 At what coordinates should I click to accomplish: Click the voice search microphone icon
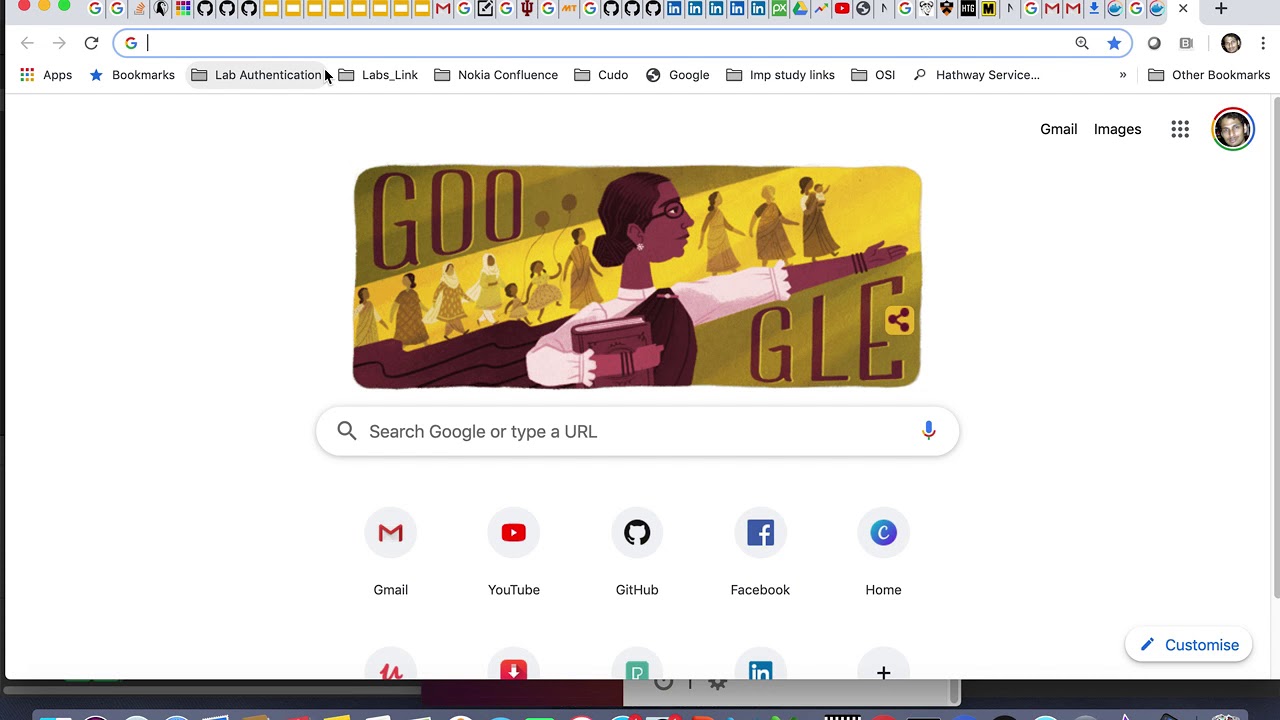click(x=929, y=431)
